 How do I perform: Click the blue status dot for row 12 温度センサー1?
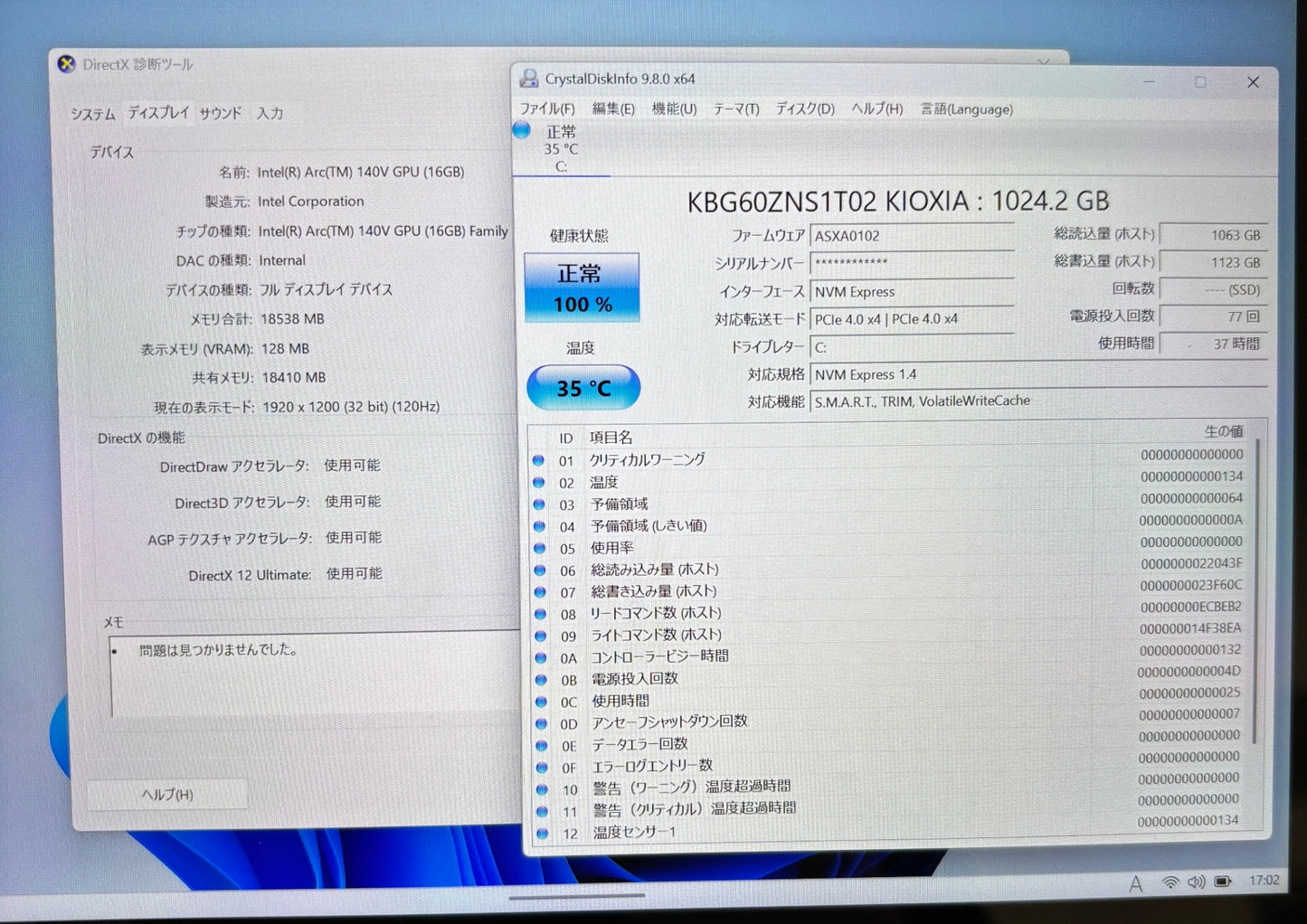[x=543, y=834]
